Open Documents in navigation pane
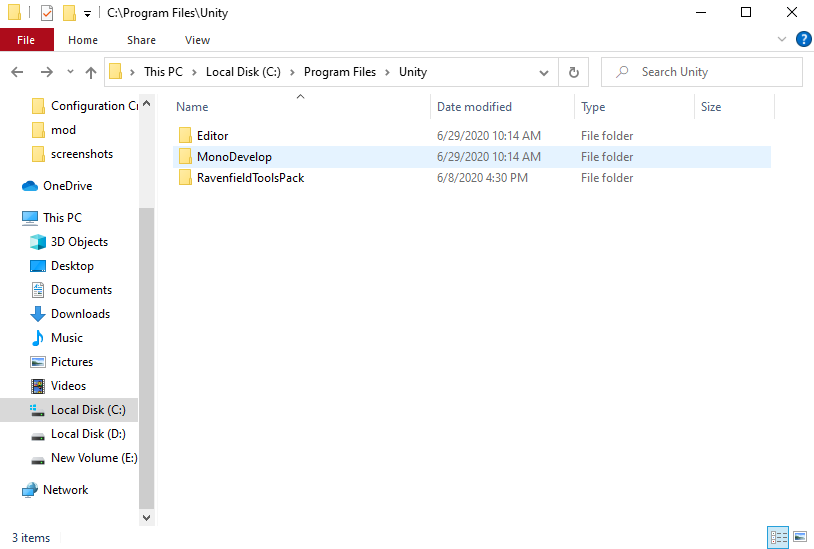Image resolution: width=814 pixels, height=549 pixels. (x=71, y=290)
